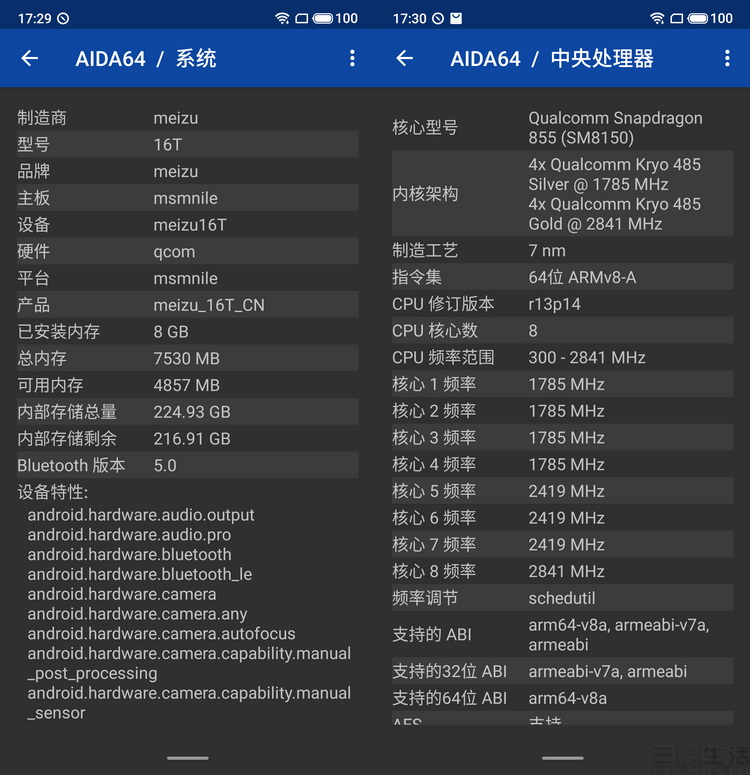Open overflow menu on 系统 screen

pos(352,58)
